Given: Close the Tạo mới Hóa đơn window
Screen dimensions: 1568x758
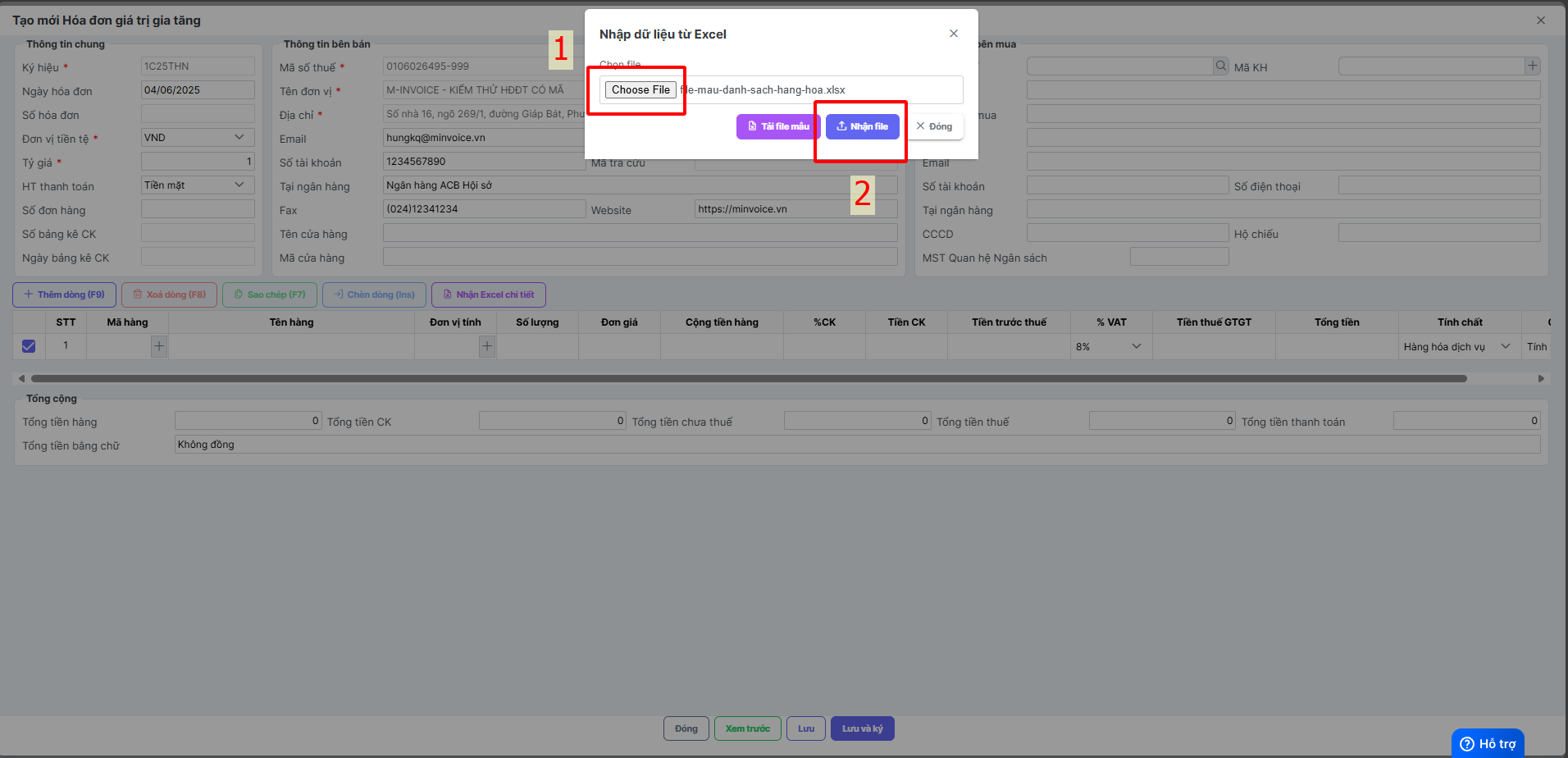Looking at the screenshot, I should click(1541, 21).
